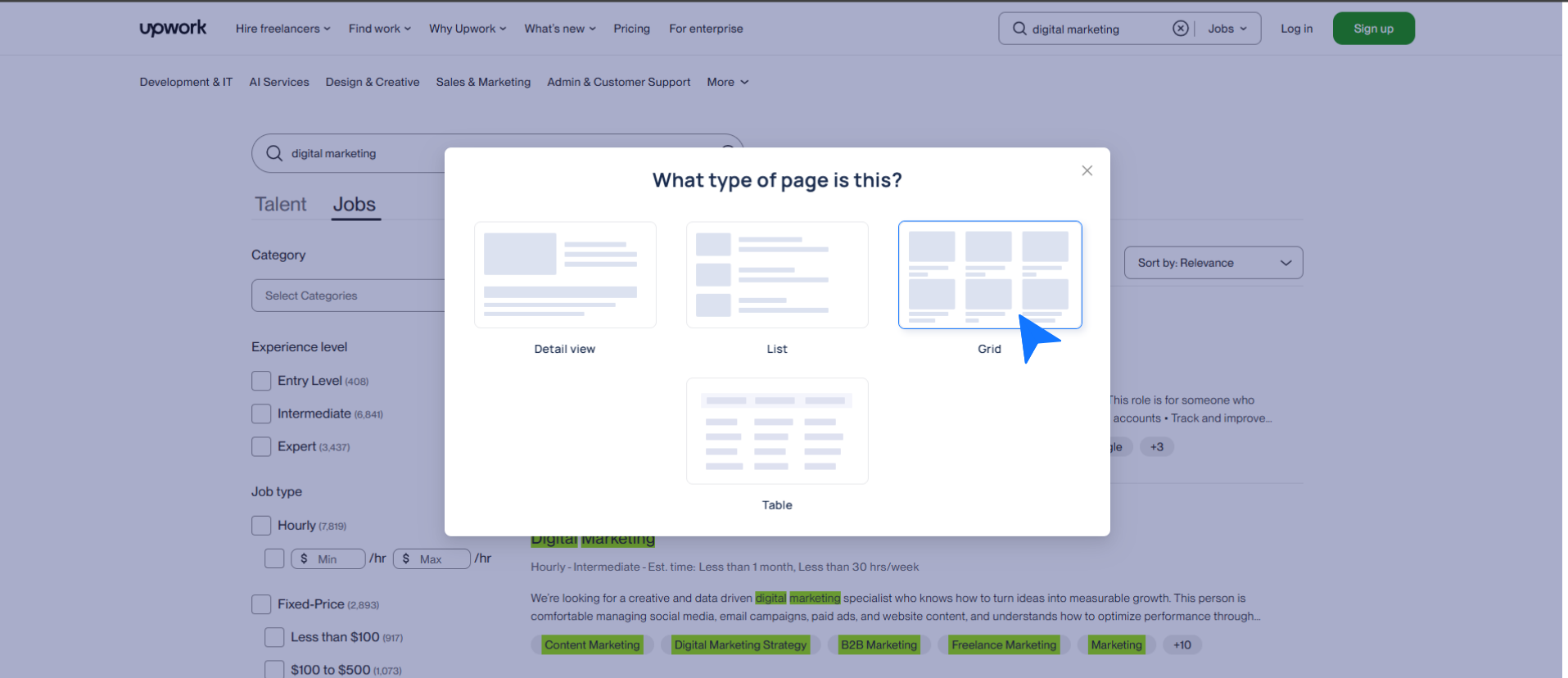Switch to the Talent tab
Viewport: 1568px width, 678px height.
(280, 205)
